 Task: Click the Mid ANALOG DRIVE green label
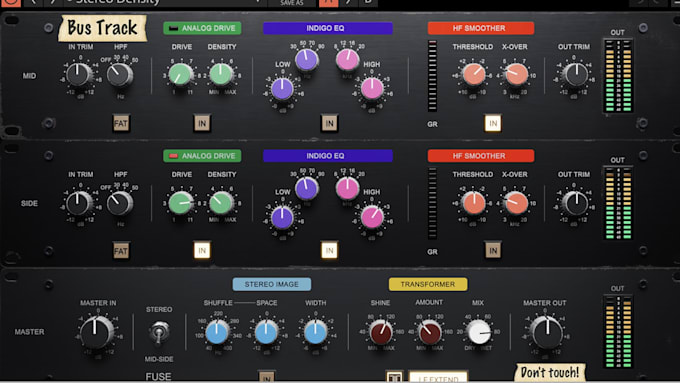click(x=202, y=28)
